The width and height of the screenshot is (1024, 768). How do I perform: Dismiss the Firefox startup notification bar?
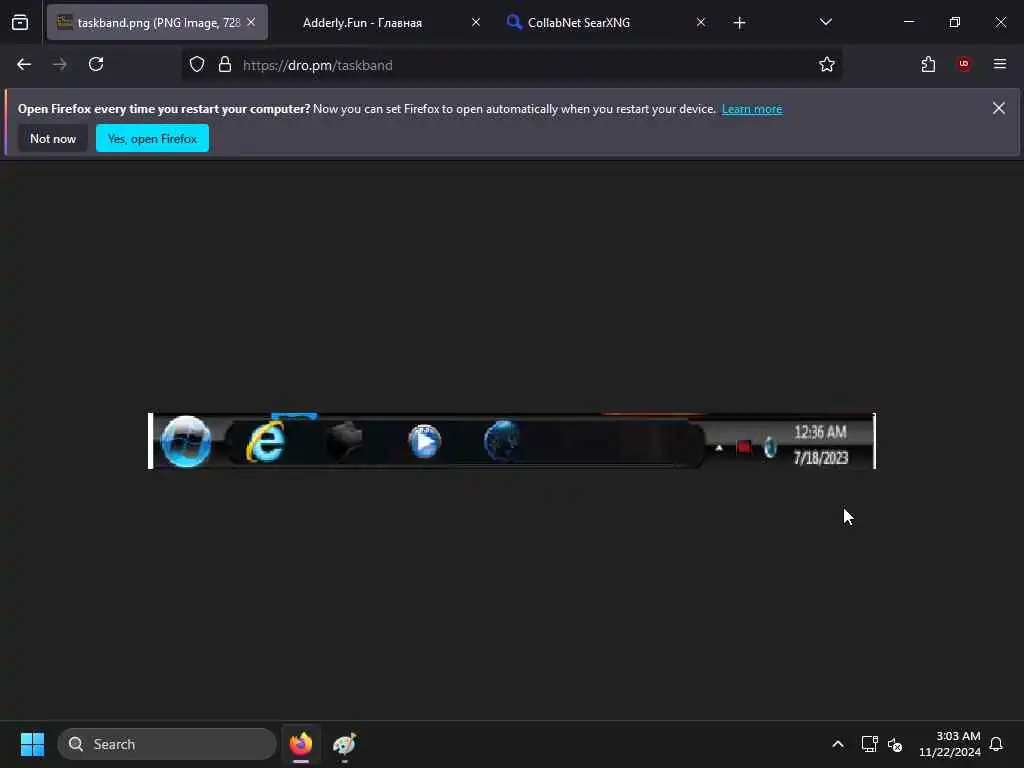pos(999,108)
